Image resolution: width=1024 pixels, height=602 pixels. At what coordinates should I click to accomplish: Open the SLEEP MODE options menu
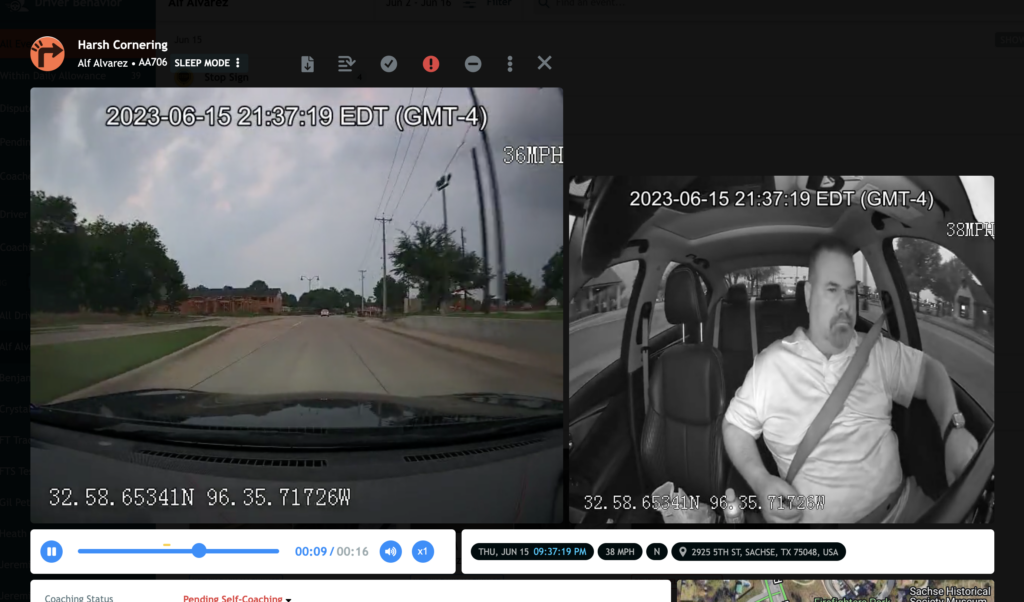[x=238, y=63]
